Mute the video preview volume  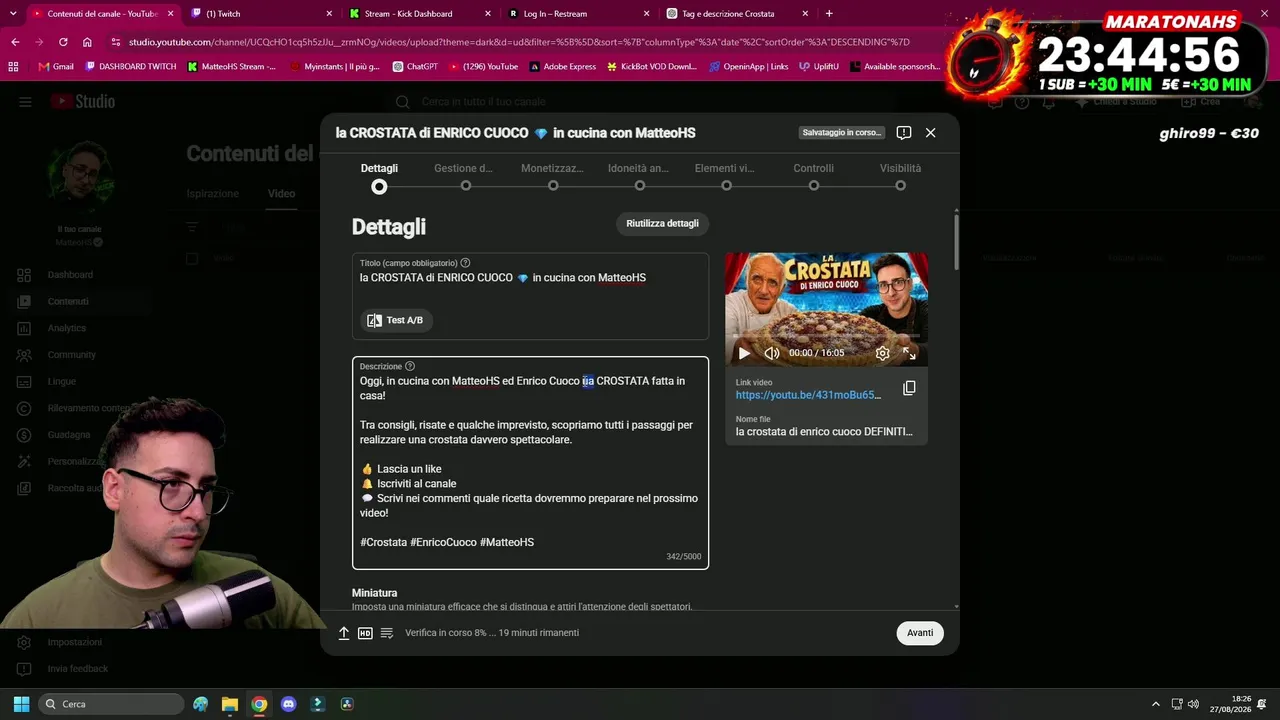tap(771, 353)
